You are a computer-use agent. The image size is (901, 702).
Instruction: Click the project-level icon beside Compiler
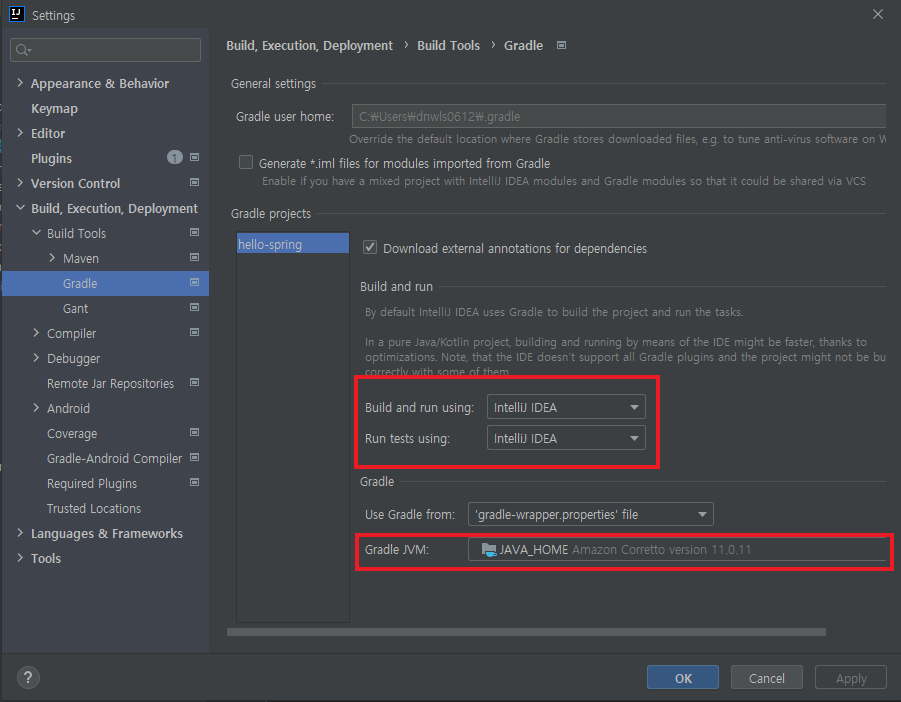tap(194, 333)
